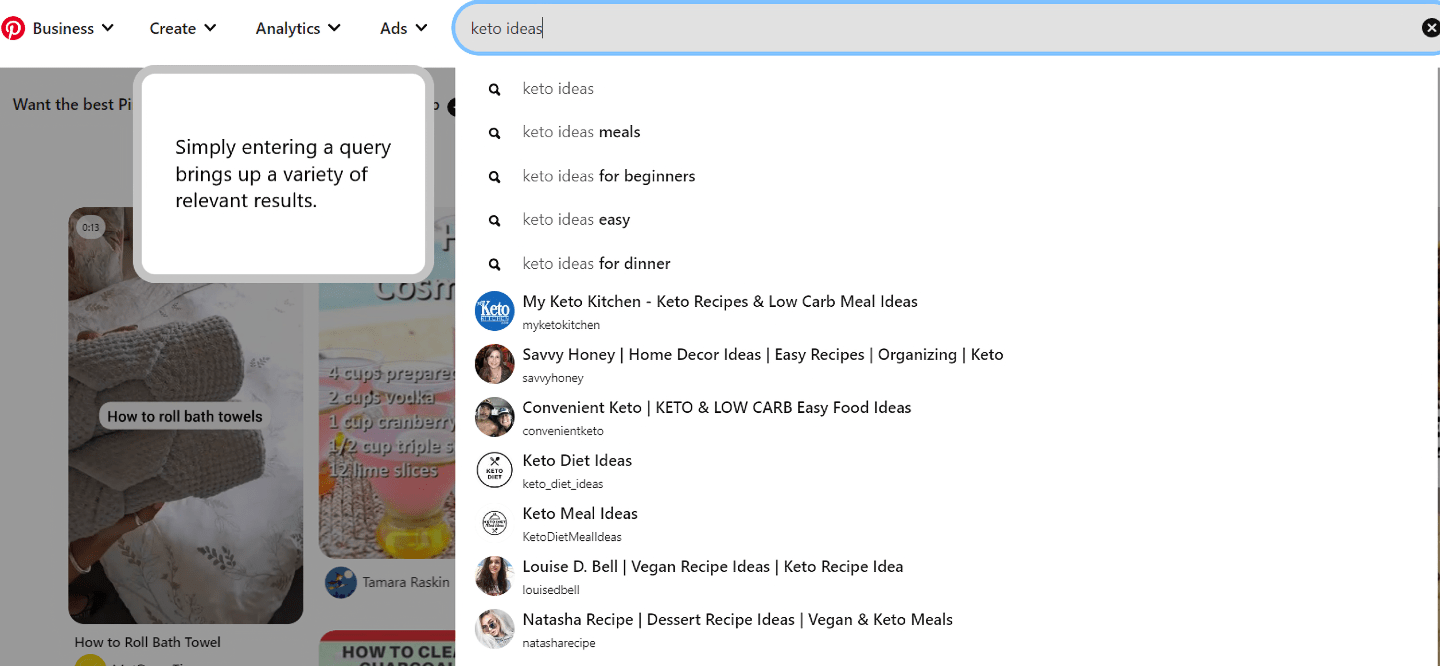Click magnifier icon beside 'keto ideas for dinner'
Screen dimensions: 1440x666
(494, 265)
